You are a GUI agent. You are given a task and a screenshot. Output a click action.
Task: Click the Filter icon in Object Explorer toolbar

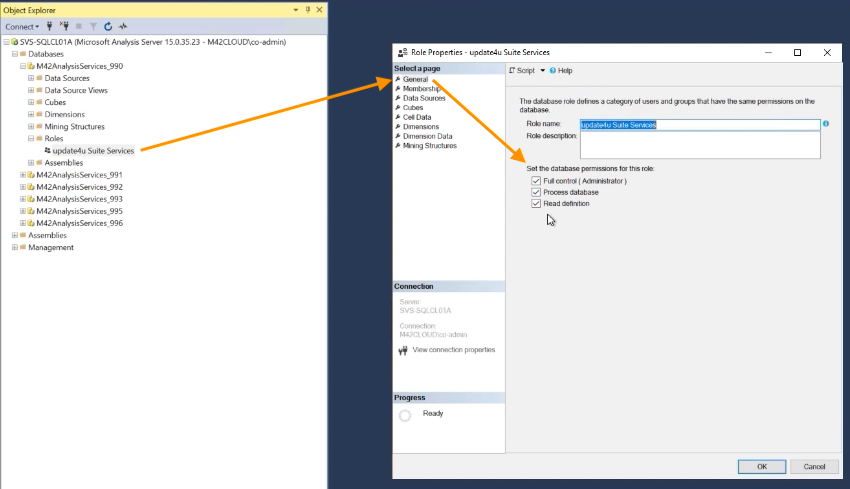tap(94, 26)
